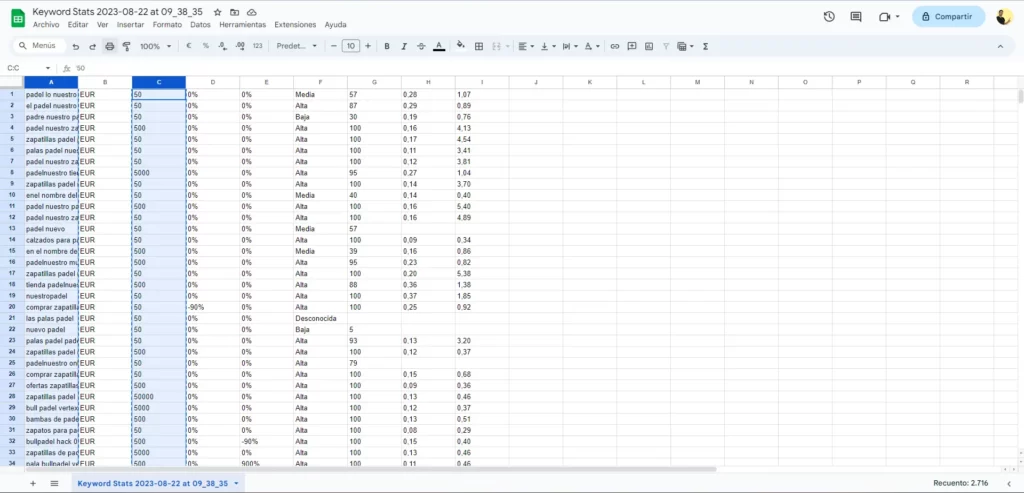The height and width of the screenshot is (493, 1024).
Task: Create a filter
Action: pyautogui.click(x=666, y=46)
